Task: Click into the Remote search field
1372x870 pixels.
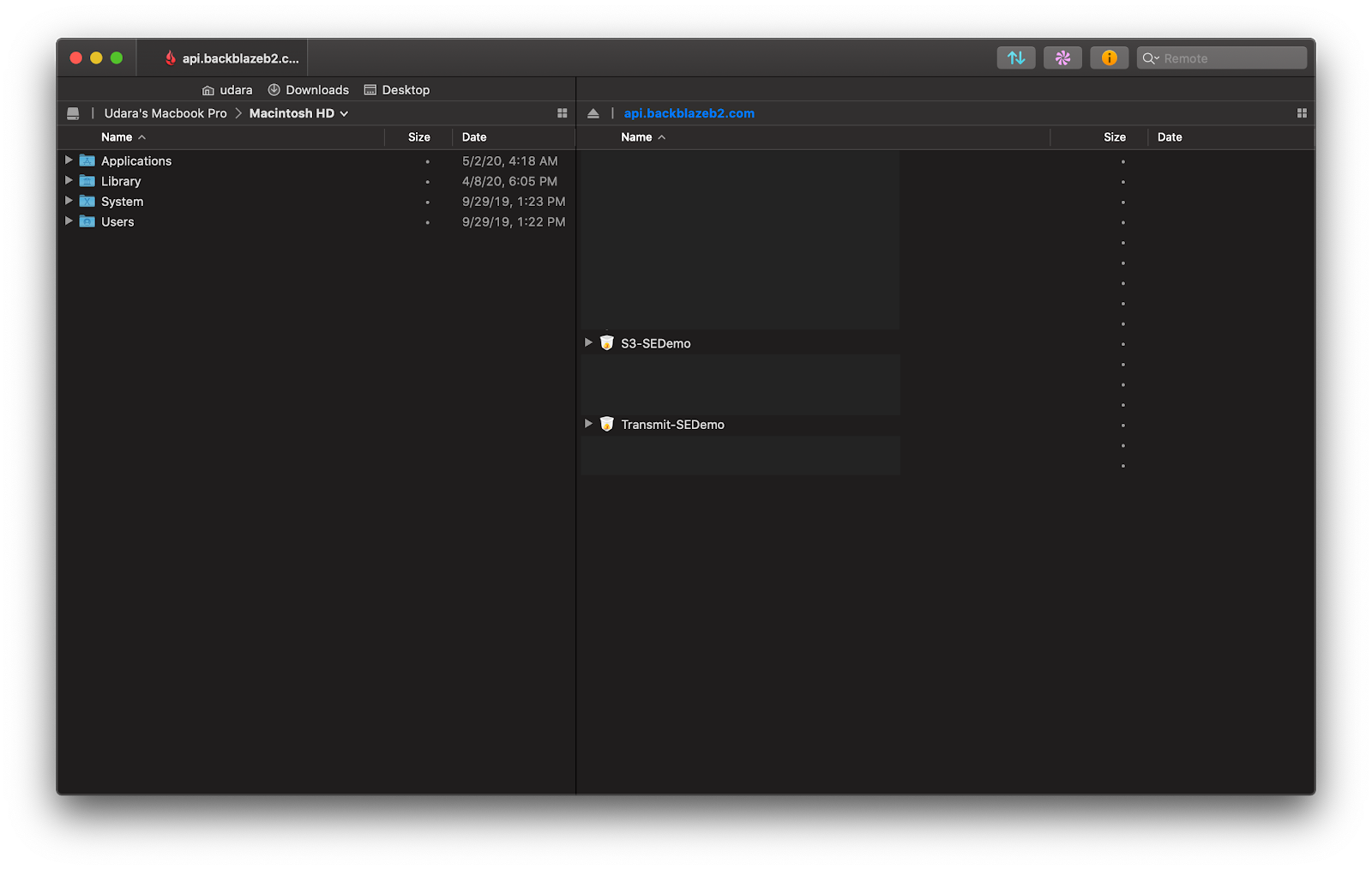Action: point(1222,58)
